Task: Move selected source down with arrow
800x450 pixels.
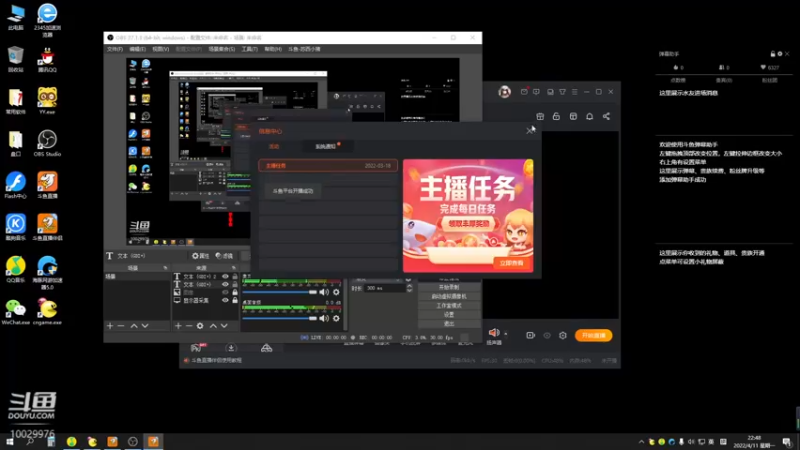Action: pos(224,326)
